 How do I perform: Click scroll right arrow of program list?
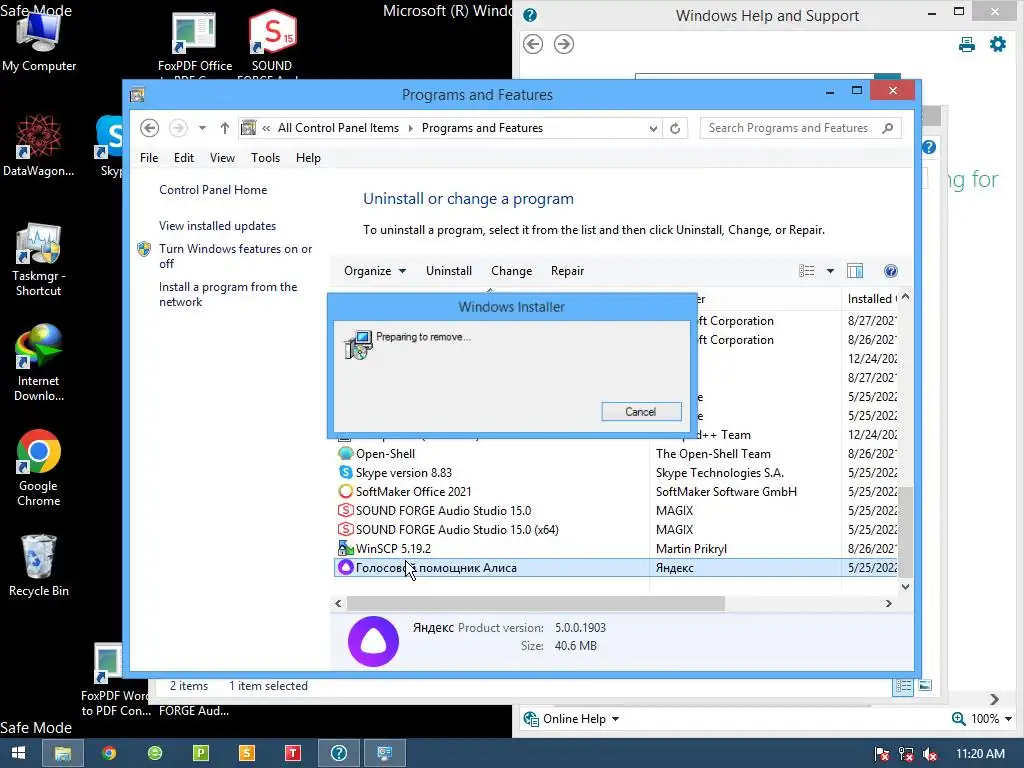click(x=888, y=603)
